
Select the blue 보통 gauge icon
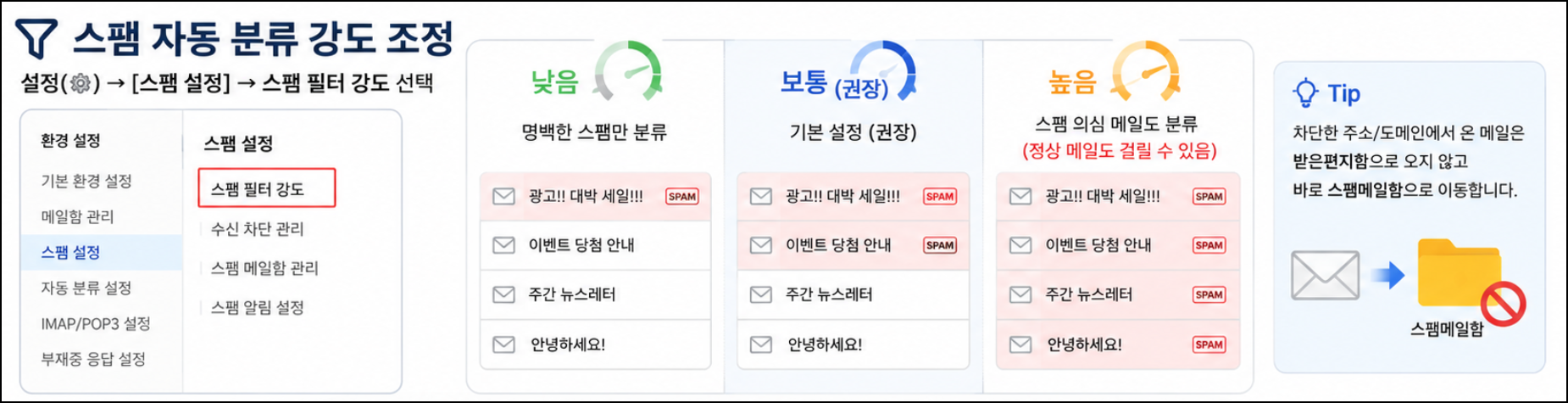pyautogui.click(x=882, y=70)
